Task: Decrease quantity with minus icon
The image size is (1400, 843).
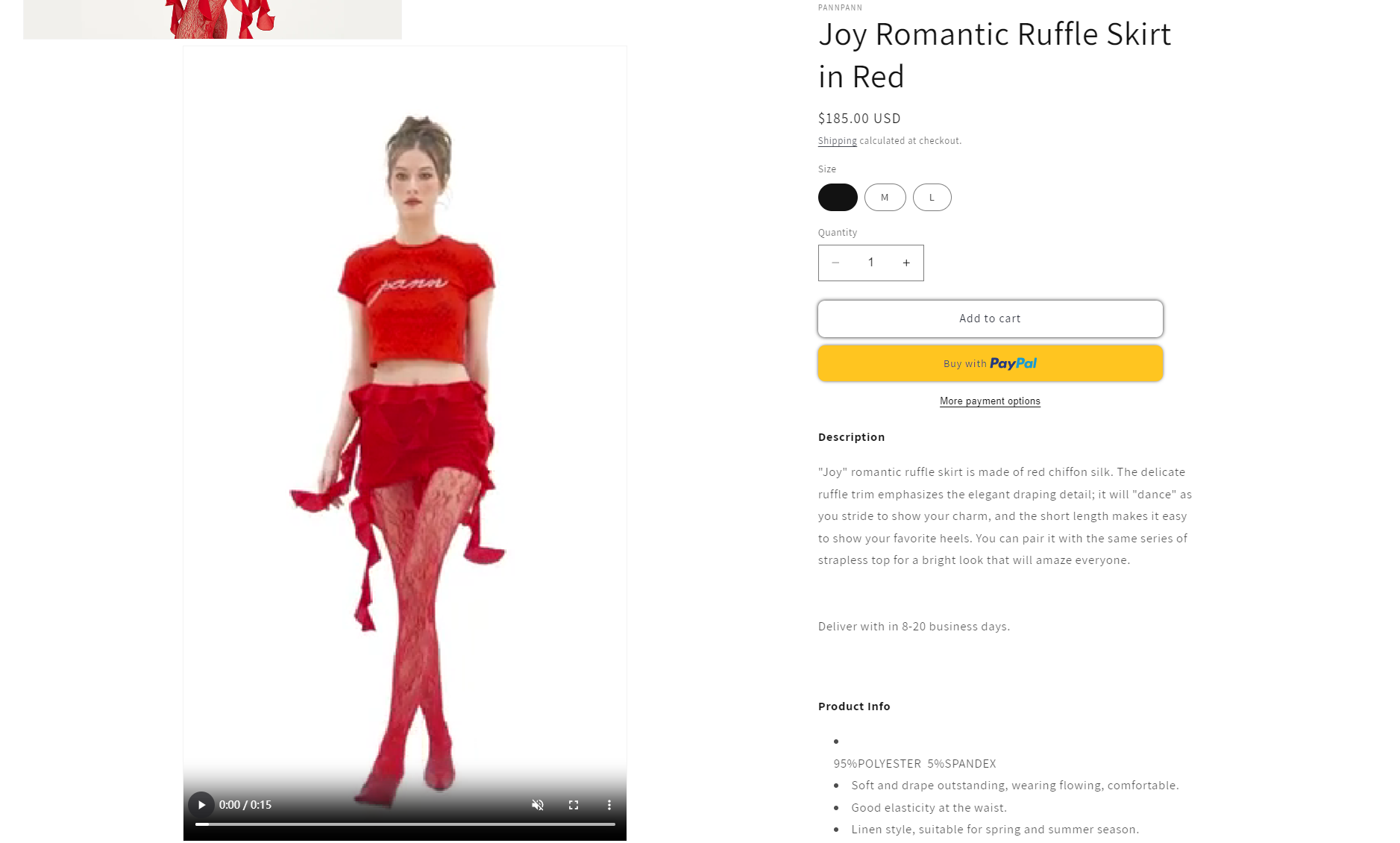Action: [835, 263]
